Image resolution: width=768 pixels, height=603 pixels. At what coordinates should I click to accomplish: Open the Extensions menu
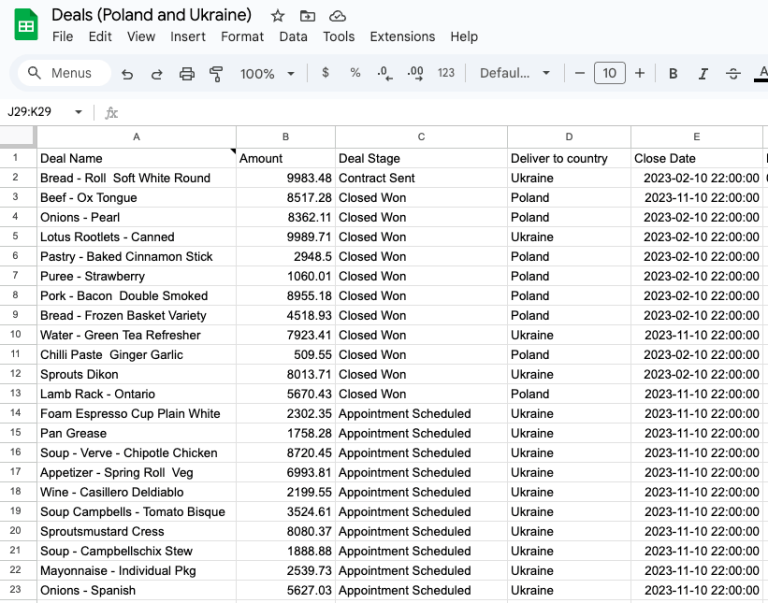click(402, 36)
